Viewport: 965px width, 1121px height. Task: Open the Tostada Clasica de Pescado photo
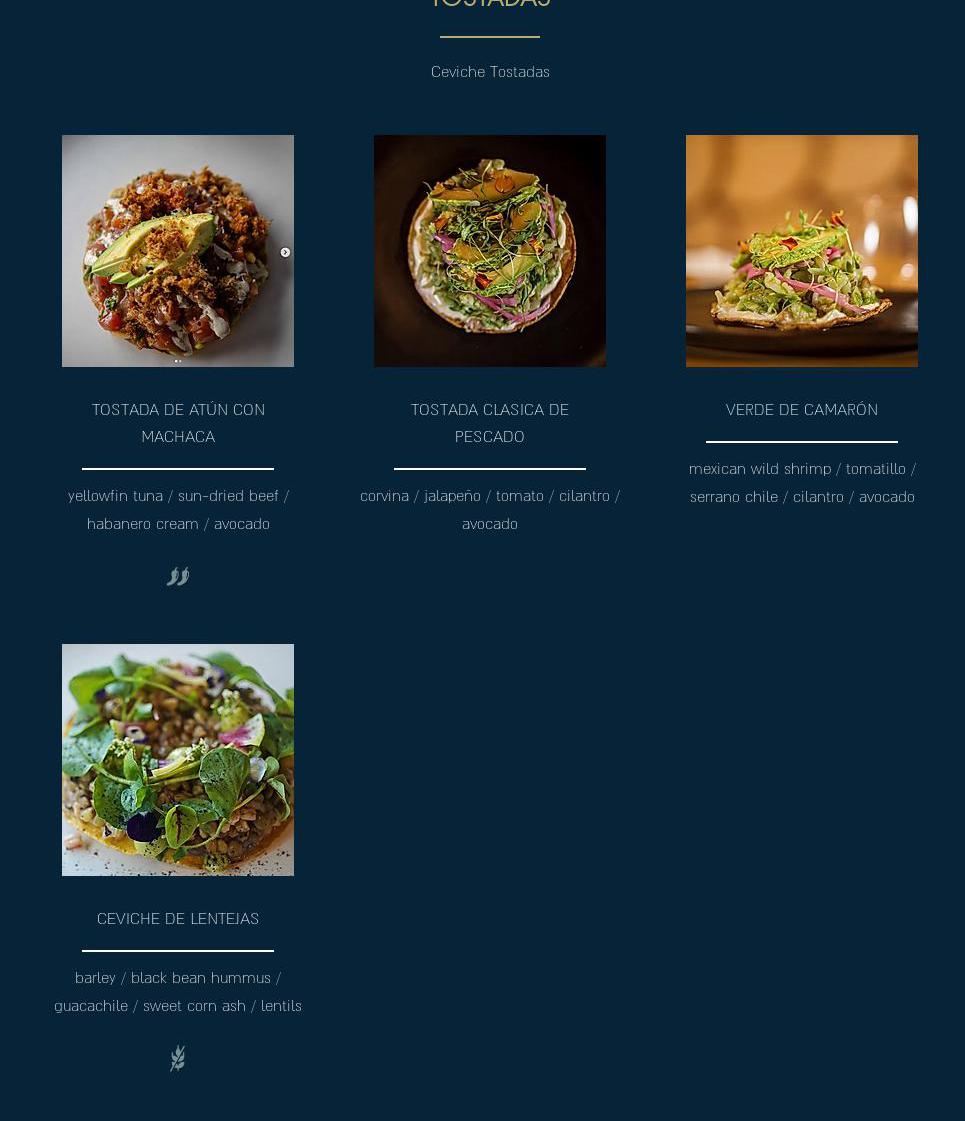[x=490, y=251]
